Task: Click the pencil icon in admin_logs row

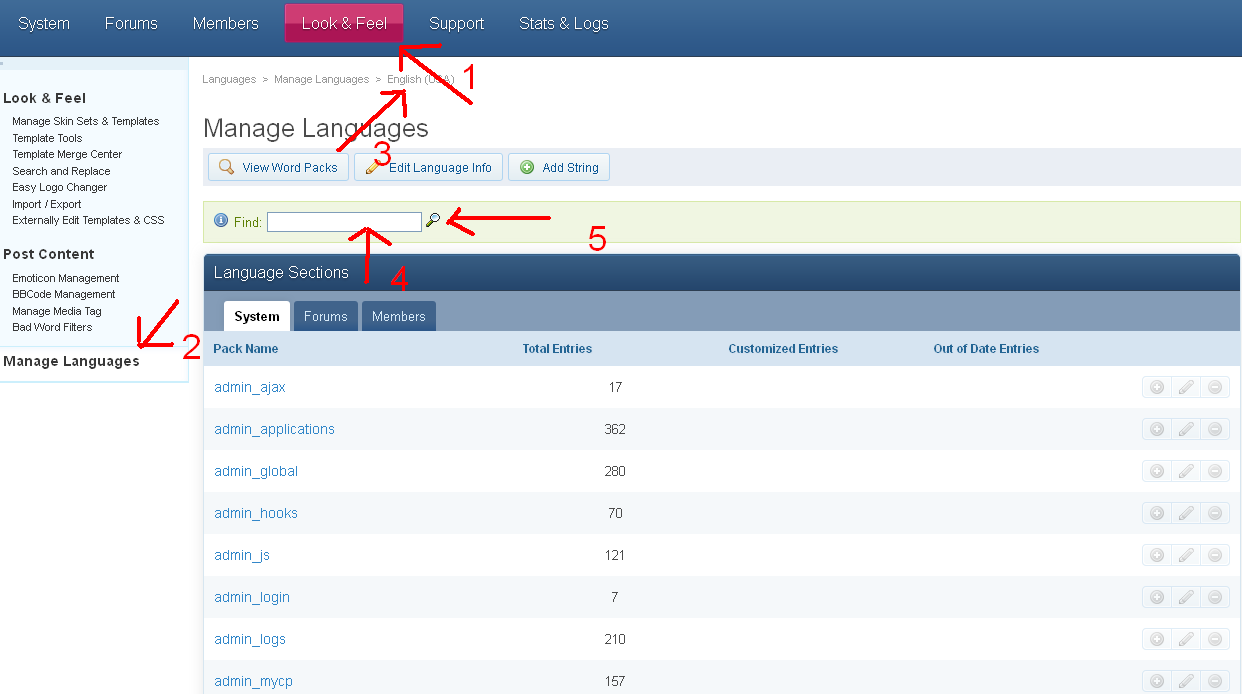Action: click(x=1186, y=639)
